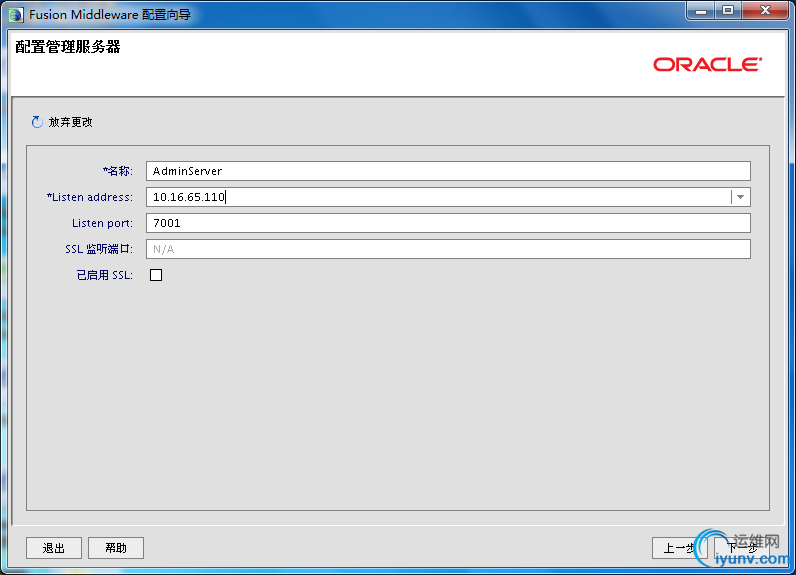Click the 放弃更改 text link
This screenshot has height=575, width=796.
tap(71, 122)
